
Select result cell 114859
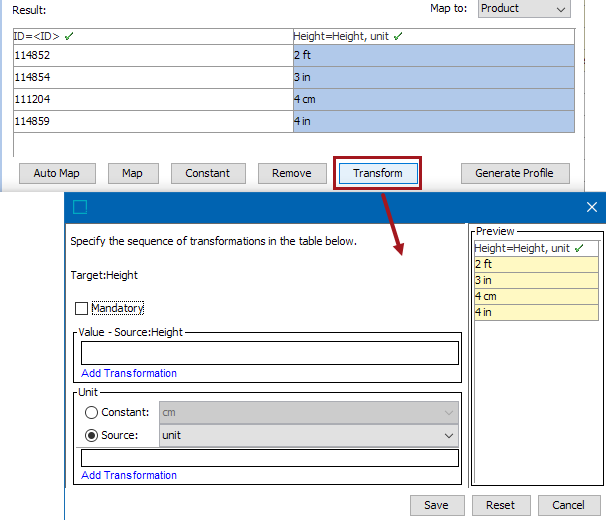coord(153,121)
